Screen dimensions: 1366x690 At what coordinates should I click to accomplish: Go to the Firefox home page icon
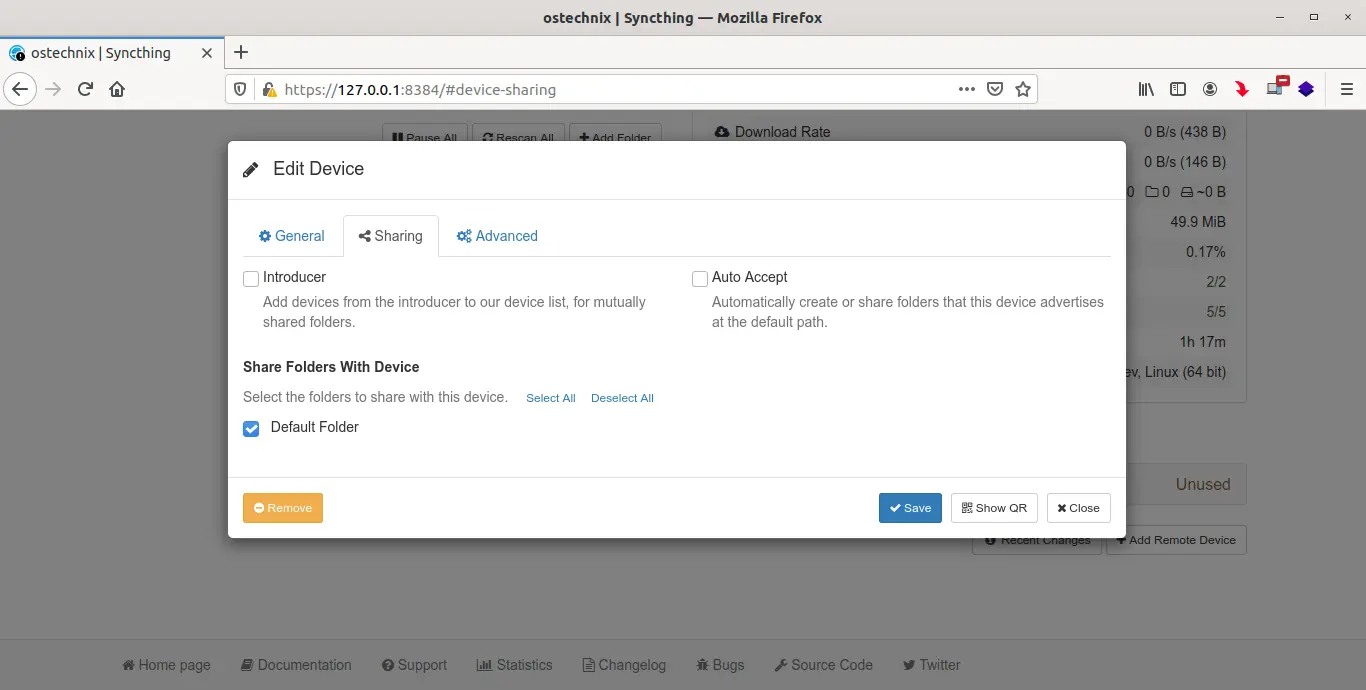point(117,89)
